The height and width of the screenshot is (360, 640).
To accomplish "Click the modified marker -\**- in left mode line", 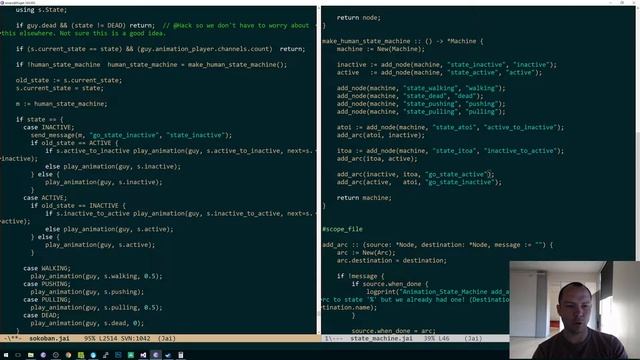I will pyautogui.click(x=12, y=338).
